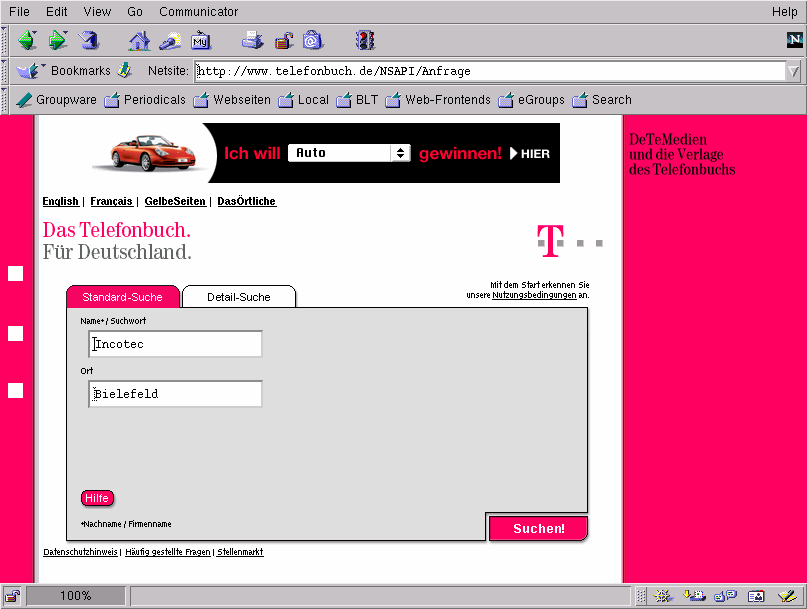Viewport: 807px width, 609px height.
Task: Collapse the personal toolbar handle
Action: (5, 100)
